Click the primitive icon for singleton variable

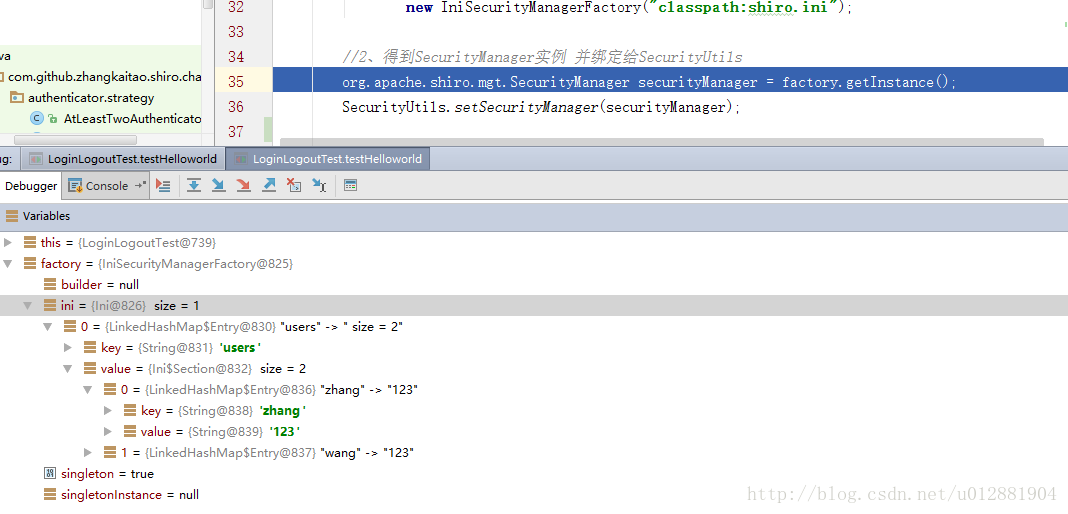pyautogui.click(x=50, y=473)
